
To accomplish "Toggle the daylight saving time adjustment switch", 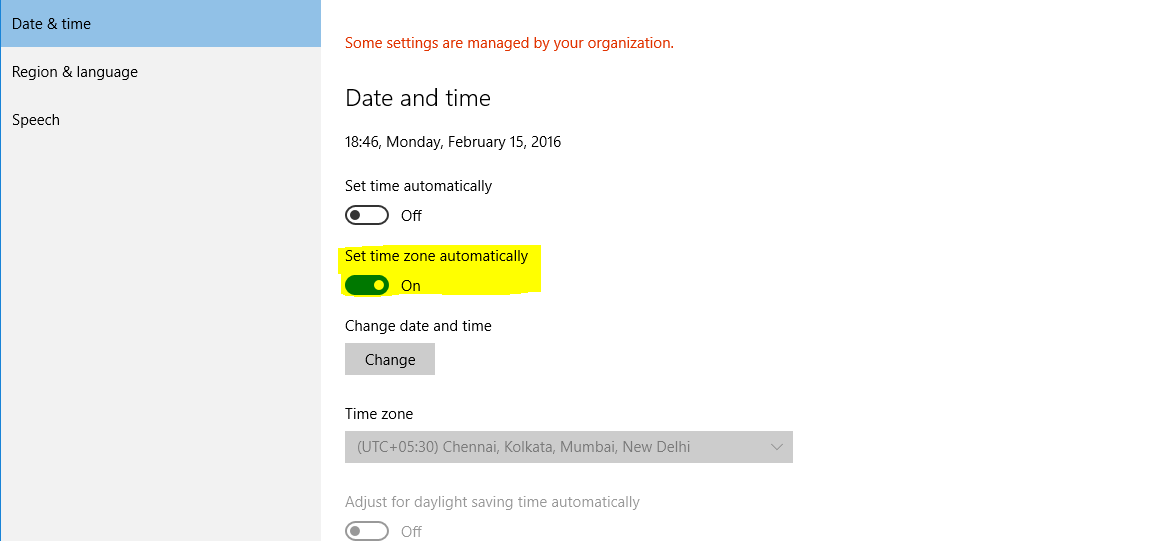I will (366, 531).
